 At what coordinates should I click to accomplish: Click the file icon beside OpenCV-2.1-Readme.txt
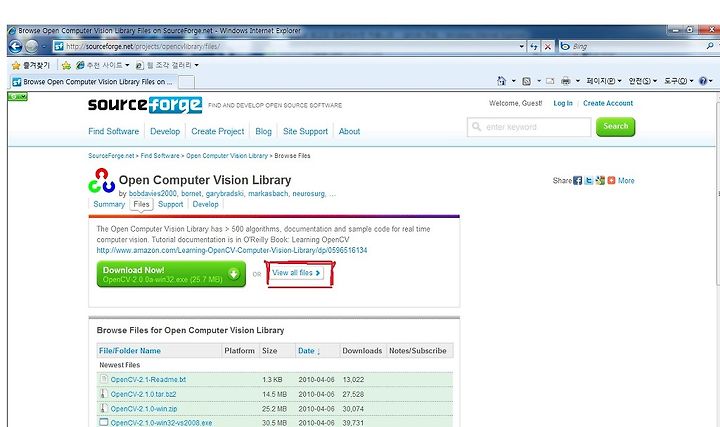[104, 379]
